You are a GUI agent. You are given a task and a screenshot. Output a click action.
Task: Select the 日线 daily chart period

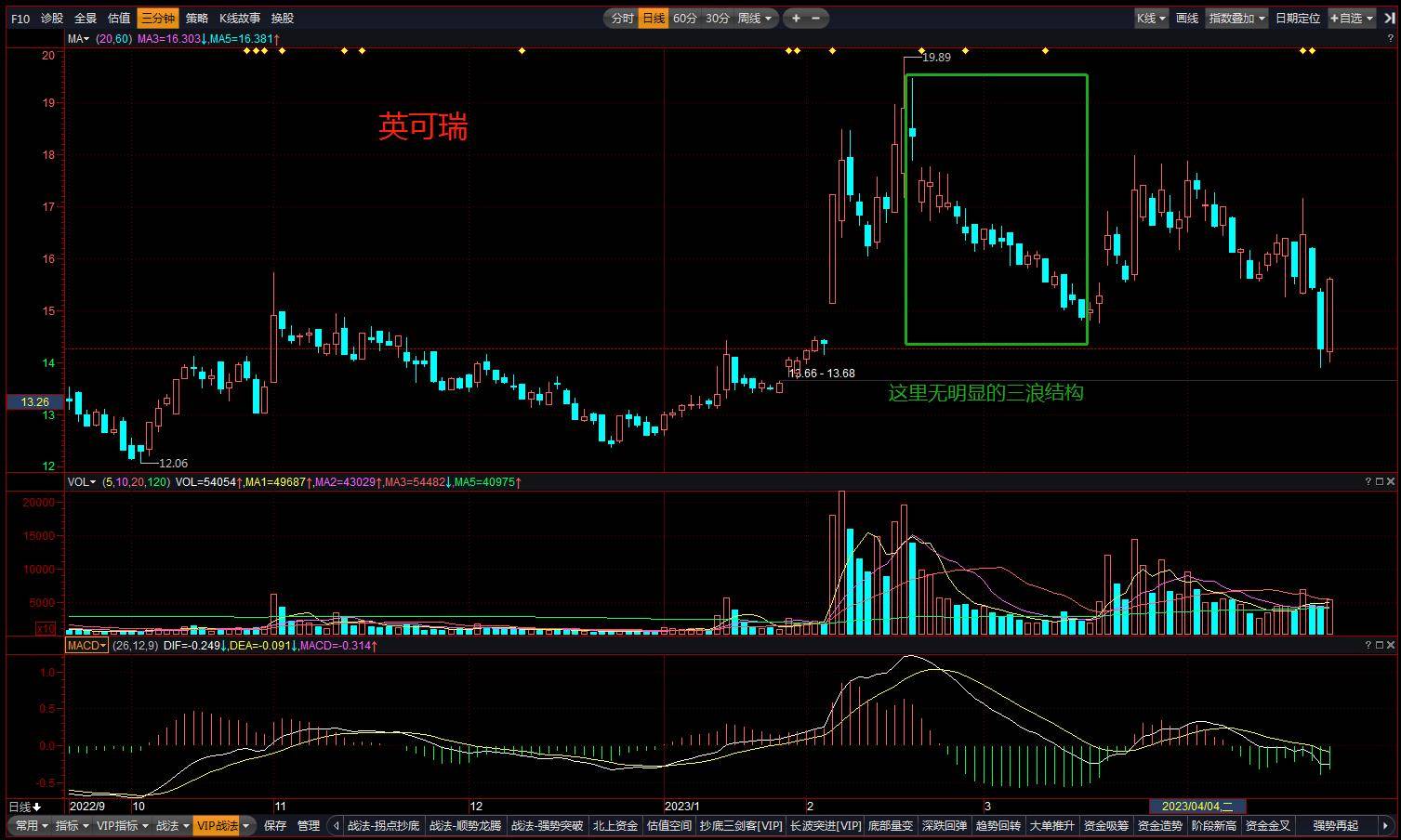[x=654, y=18]
